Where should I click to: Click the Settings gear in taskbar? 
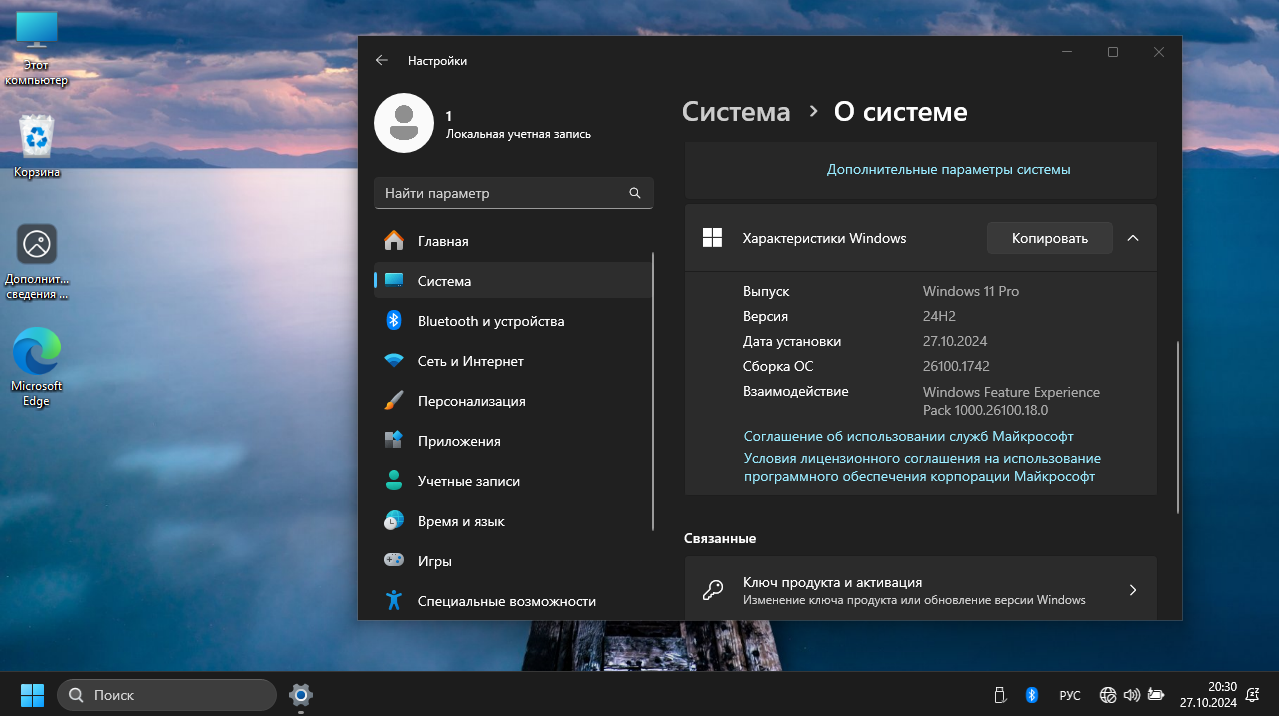click(301, 694)
